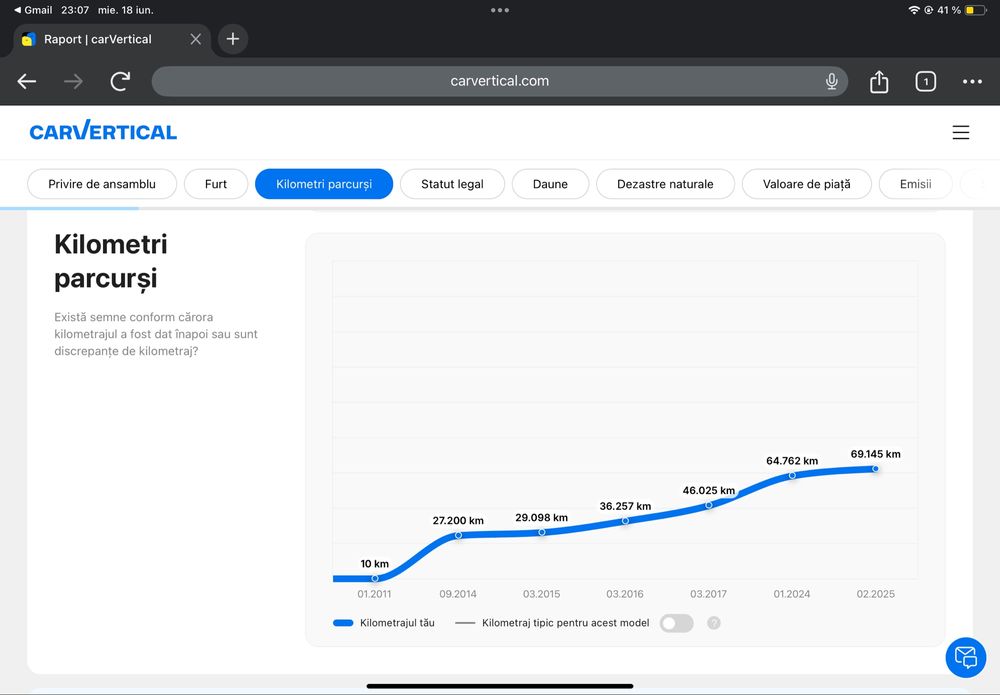Click the 10 km data point
Viewport: 1000px width, 695px height.
(x=375, y=578)
